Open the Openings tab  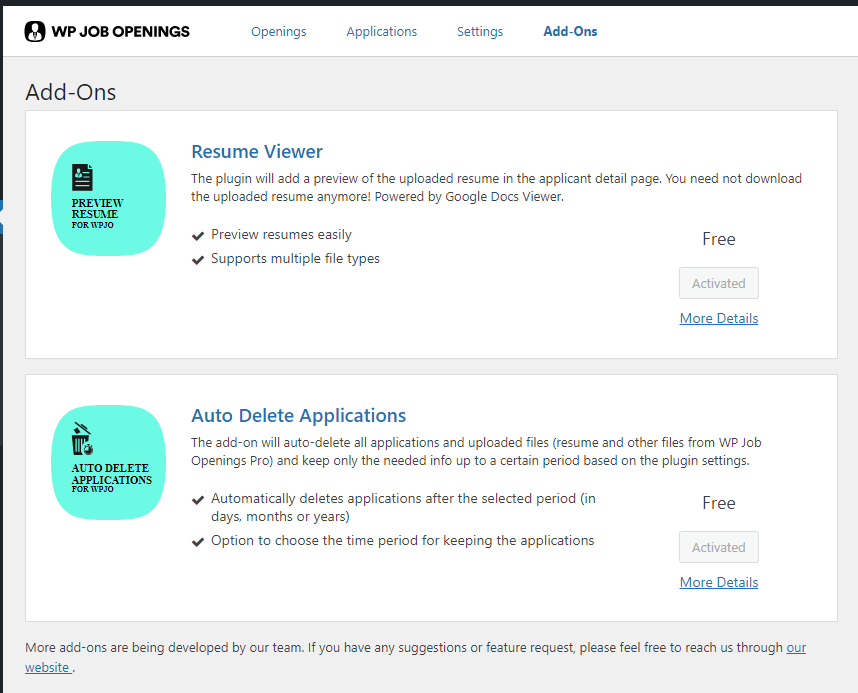279,32
